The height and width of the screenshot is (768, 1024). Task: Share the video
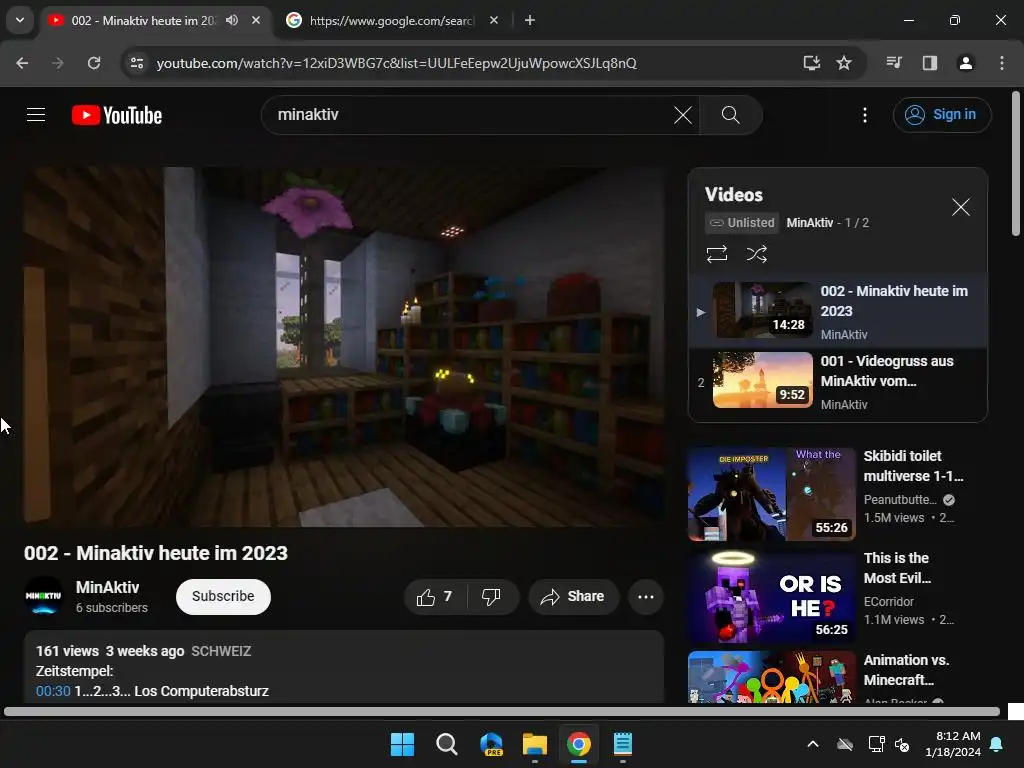click(x=573, y=597)
